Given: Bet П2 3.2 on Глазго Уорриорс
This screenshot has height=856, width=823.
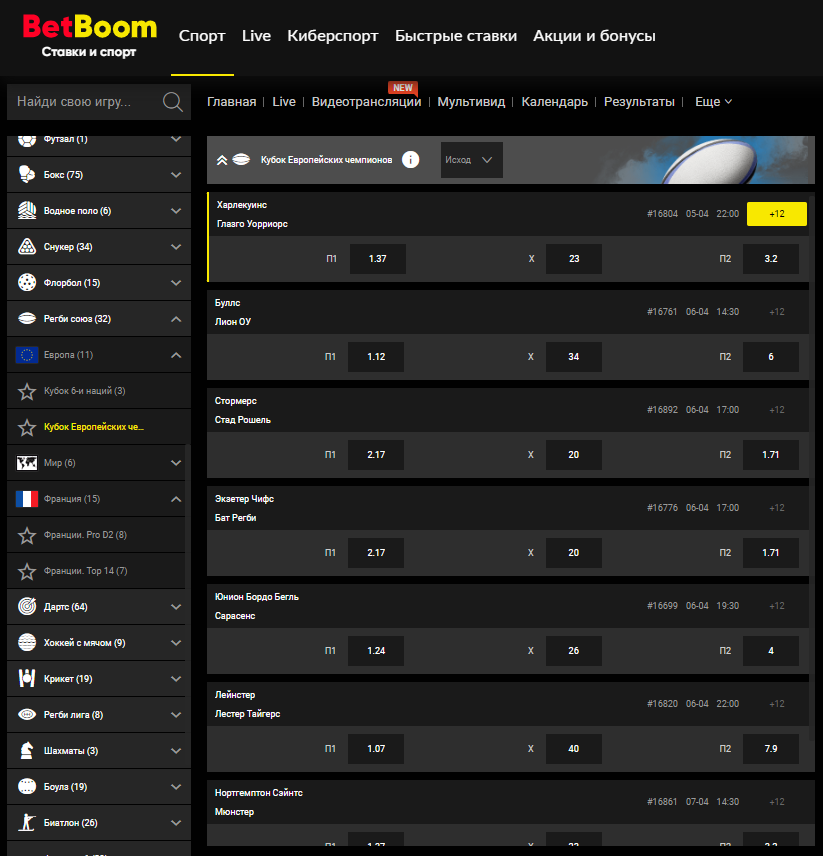Looking at the screenshot, I should (x=771, y=259).
